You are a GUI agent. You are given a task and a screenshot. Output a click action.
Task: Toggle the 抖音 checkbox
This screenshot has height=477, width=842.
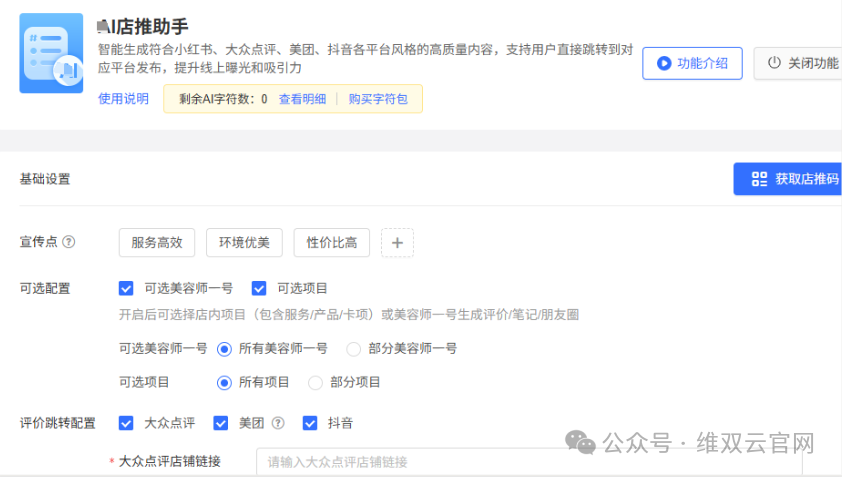310,423
